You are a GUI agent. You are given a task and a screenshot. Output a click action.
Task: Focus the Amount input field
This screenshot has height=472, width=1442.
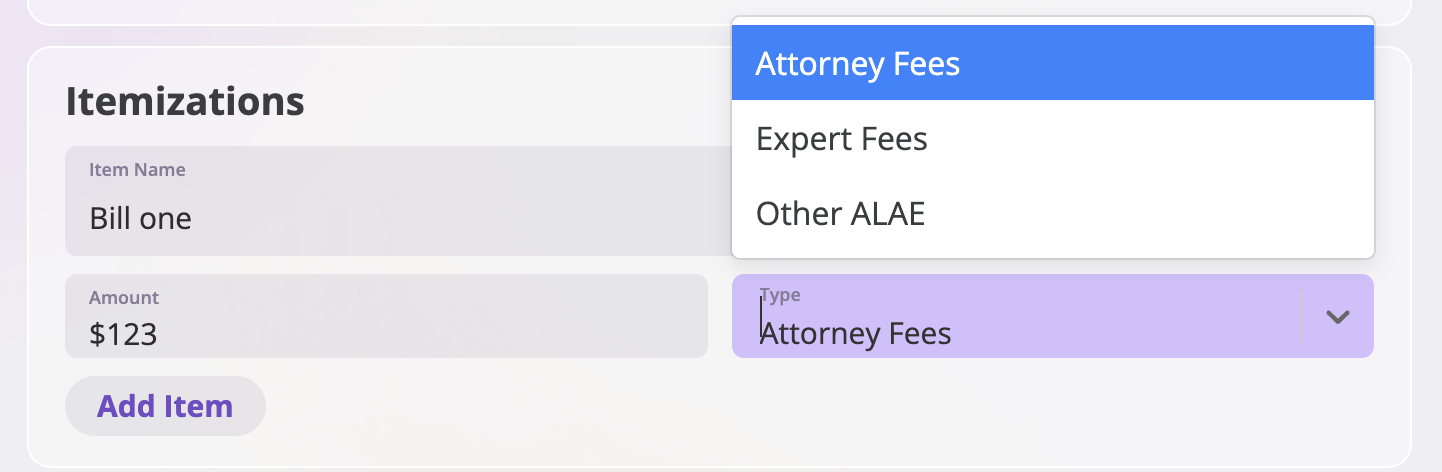pyautogui.click(x=386, y=316)
